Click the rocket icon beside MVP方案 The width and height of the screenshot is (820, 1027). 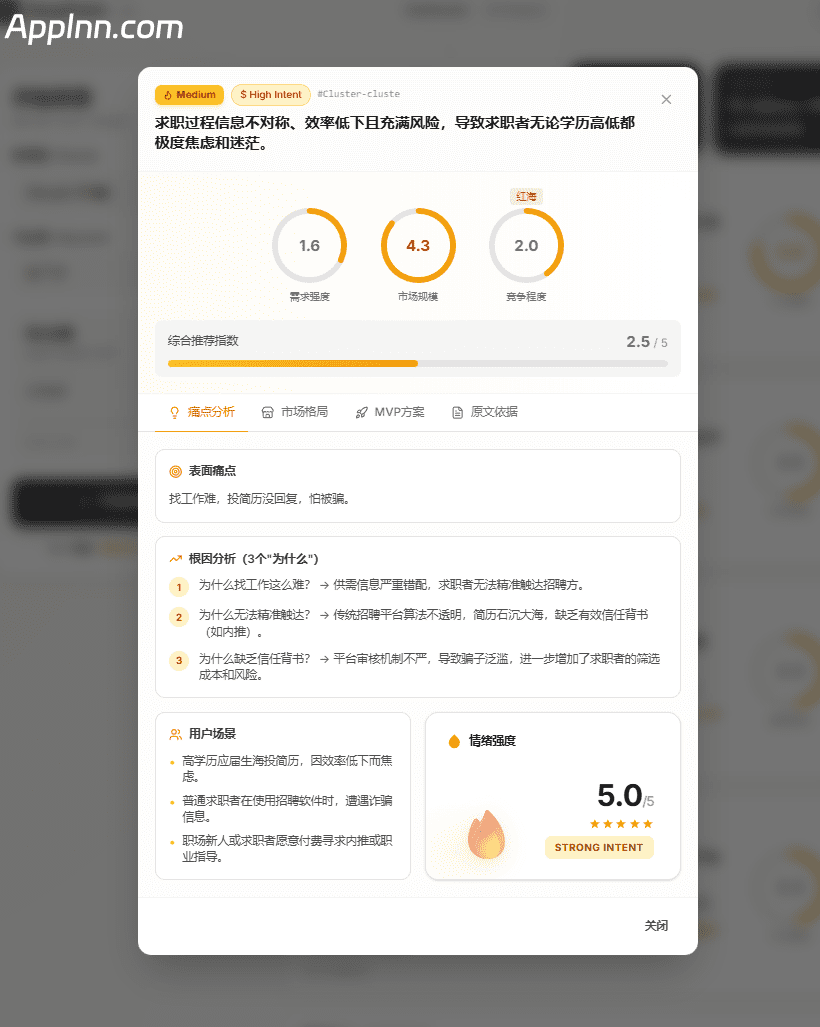[x=362, y=413]
